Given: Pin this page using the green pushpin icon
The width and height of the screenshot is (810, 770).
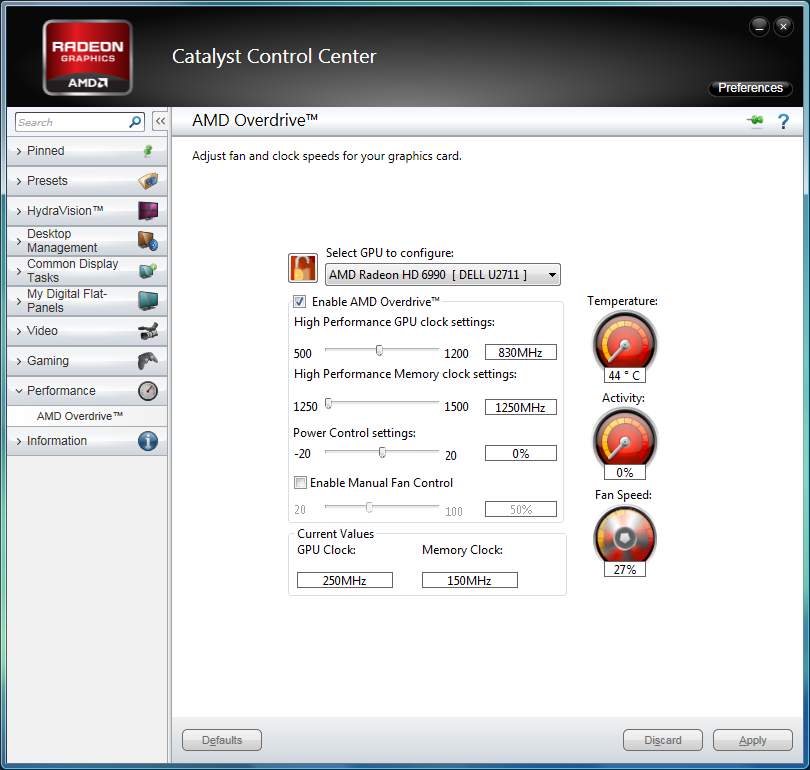Looking at the screenshot, I should click(755, 121).
